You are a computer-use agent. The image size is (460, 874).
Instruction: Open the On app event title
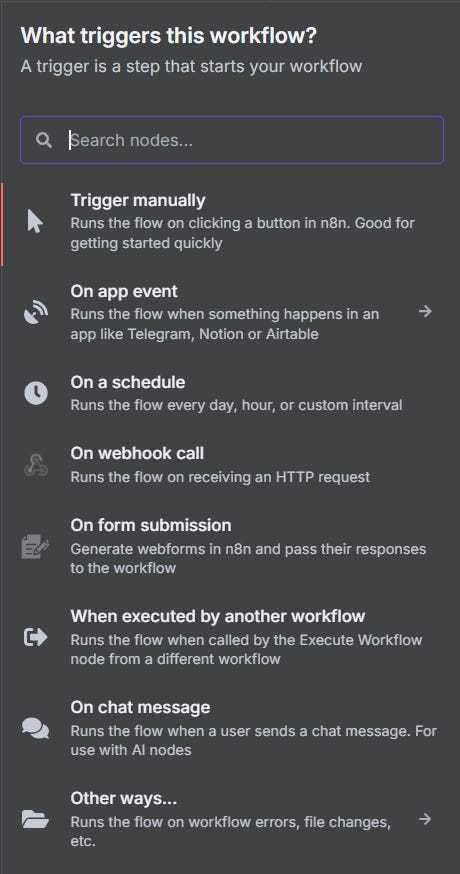(x=124, y=291)
